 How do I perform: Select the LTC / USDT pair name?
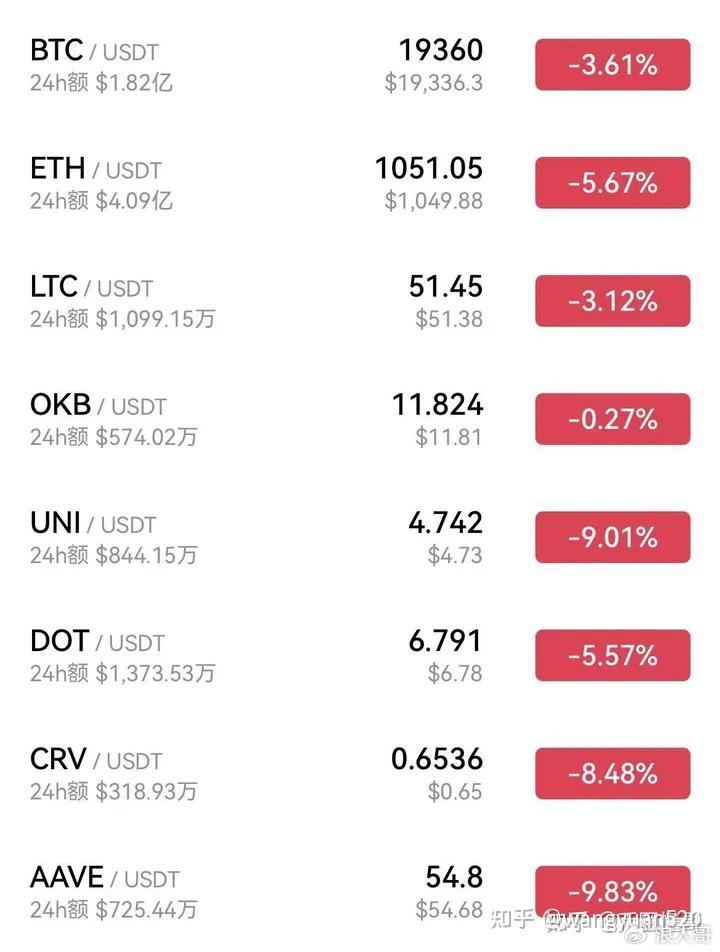(91, 287)
